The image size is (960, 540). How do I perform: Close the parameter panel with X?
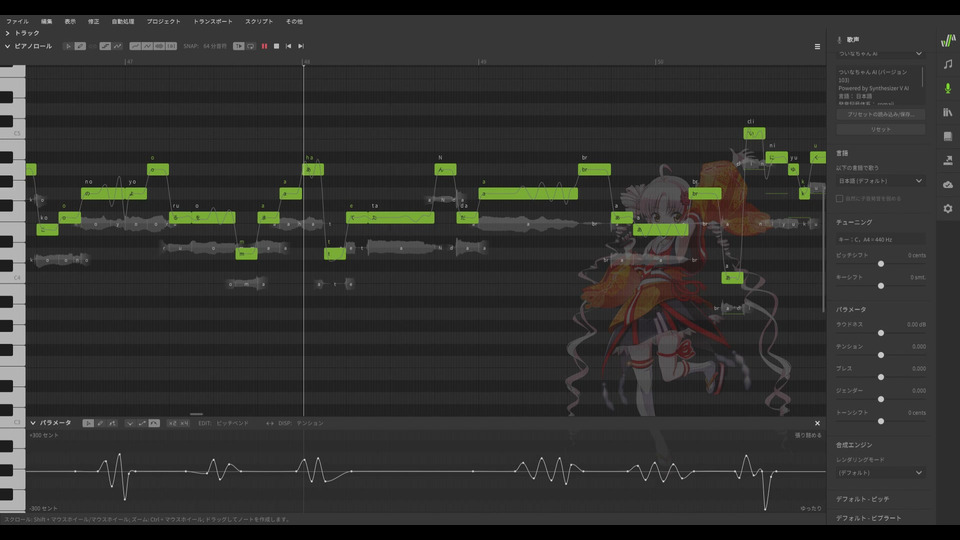817,423
